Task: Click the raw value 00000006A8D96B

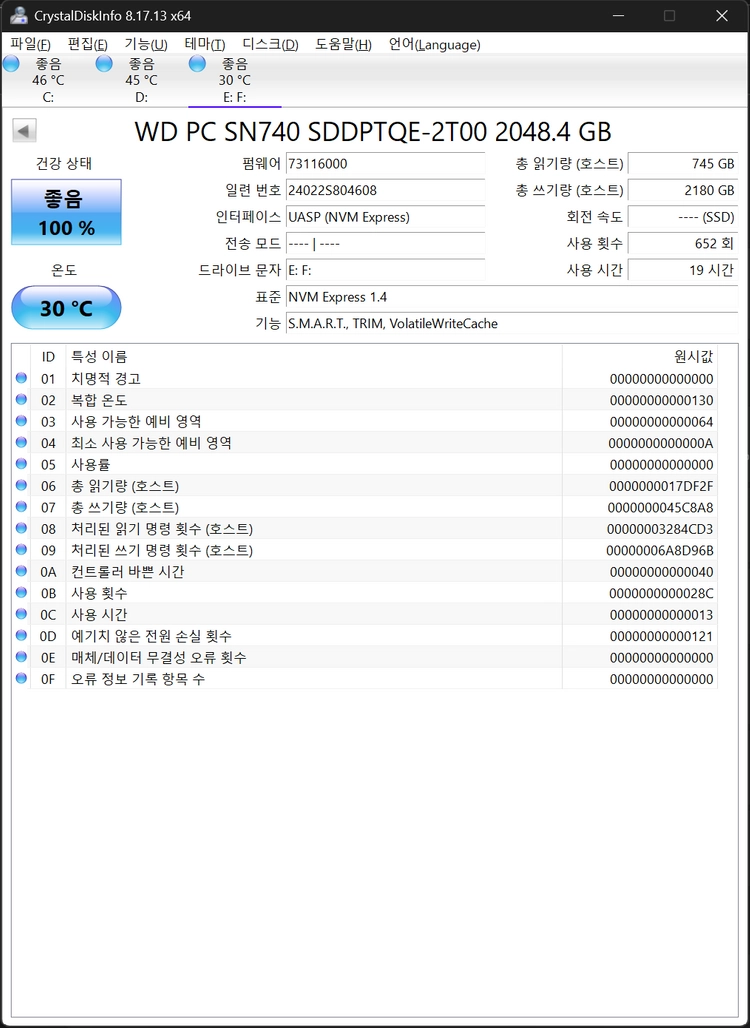Action: (x=660, y=550)
